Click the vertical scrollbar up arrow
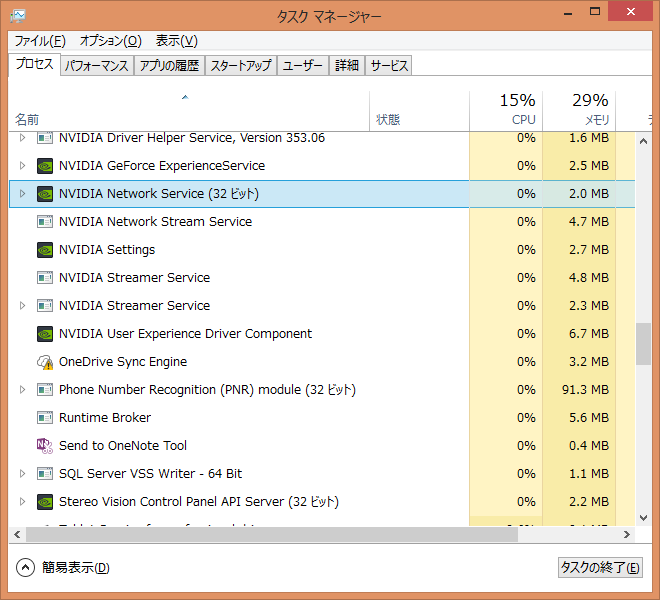660x600 pixels. (x=643, y=141)
